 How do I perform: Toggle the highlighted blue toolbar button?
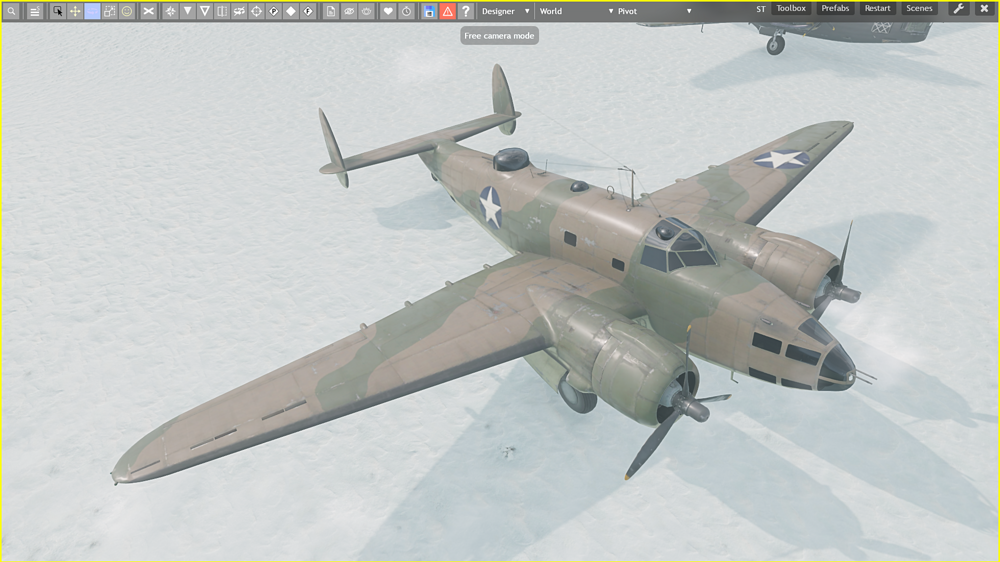[x=92, y=11]
